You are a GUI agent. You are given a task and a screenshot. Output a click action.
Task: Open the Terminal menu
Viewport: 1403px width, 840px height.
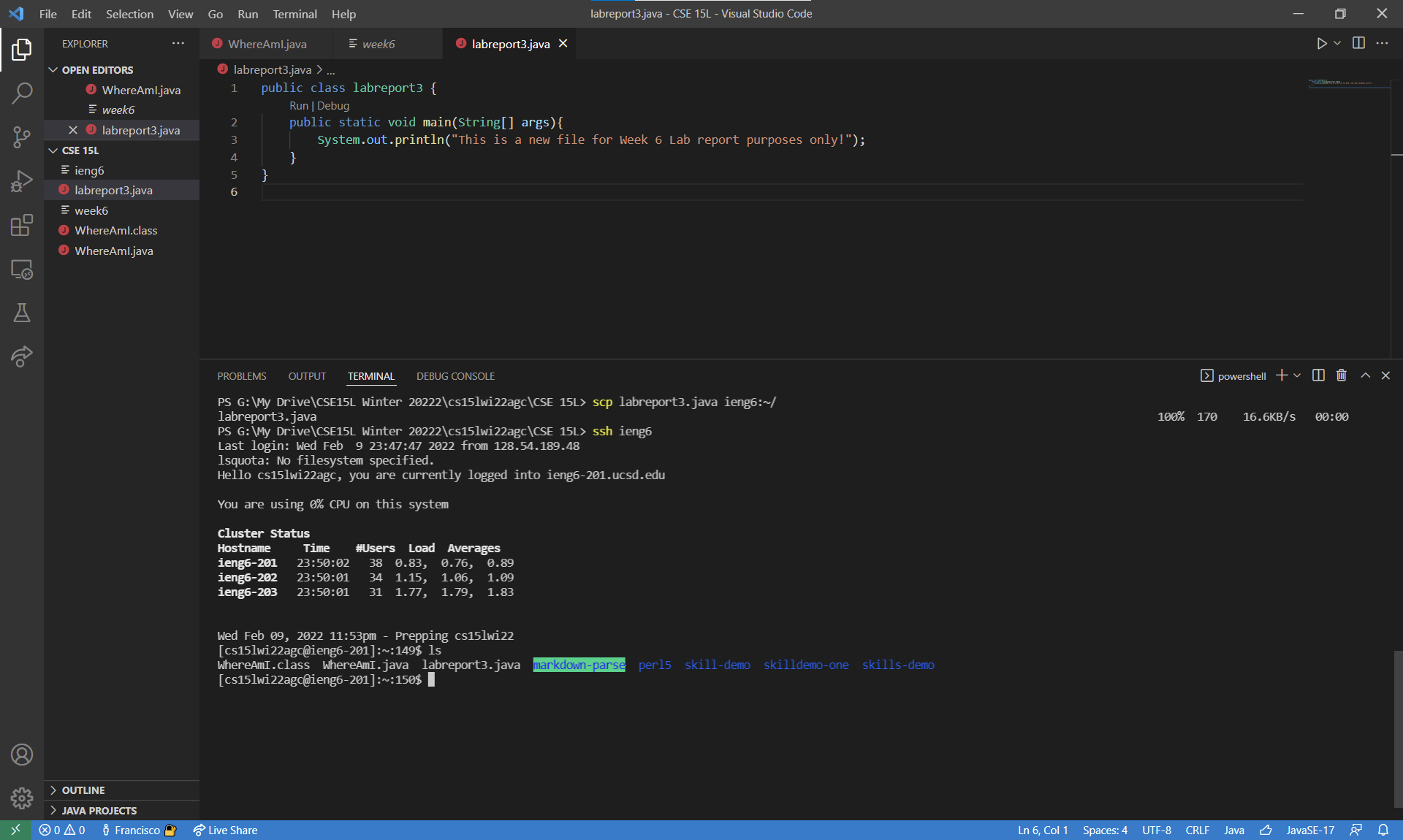(294, 14)
